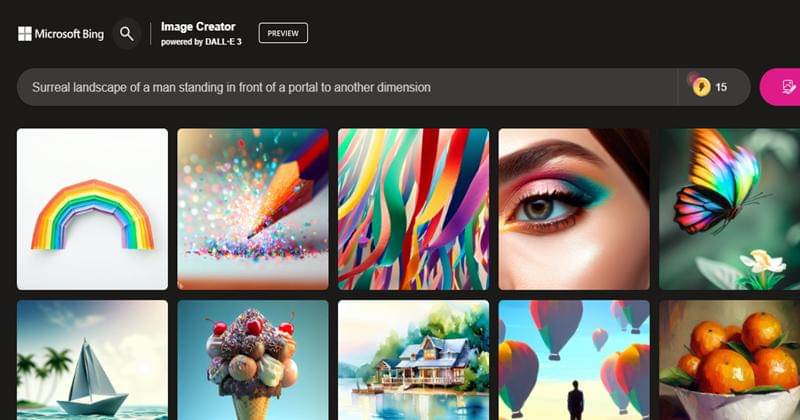The width and height of the screenshot is (800, 420).
Task: Open the glitter pencil thumbnail
Action: (253, 209)
